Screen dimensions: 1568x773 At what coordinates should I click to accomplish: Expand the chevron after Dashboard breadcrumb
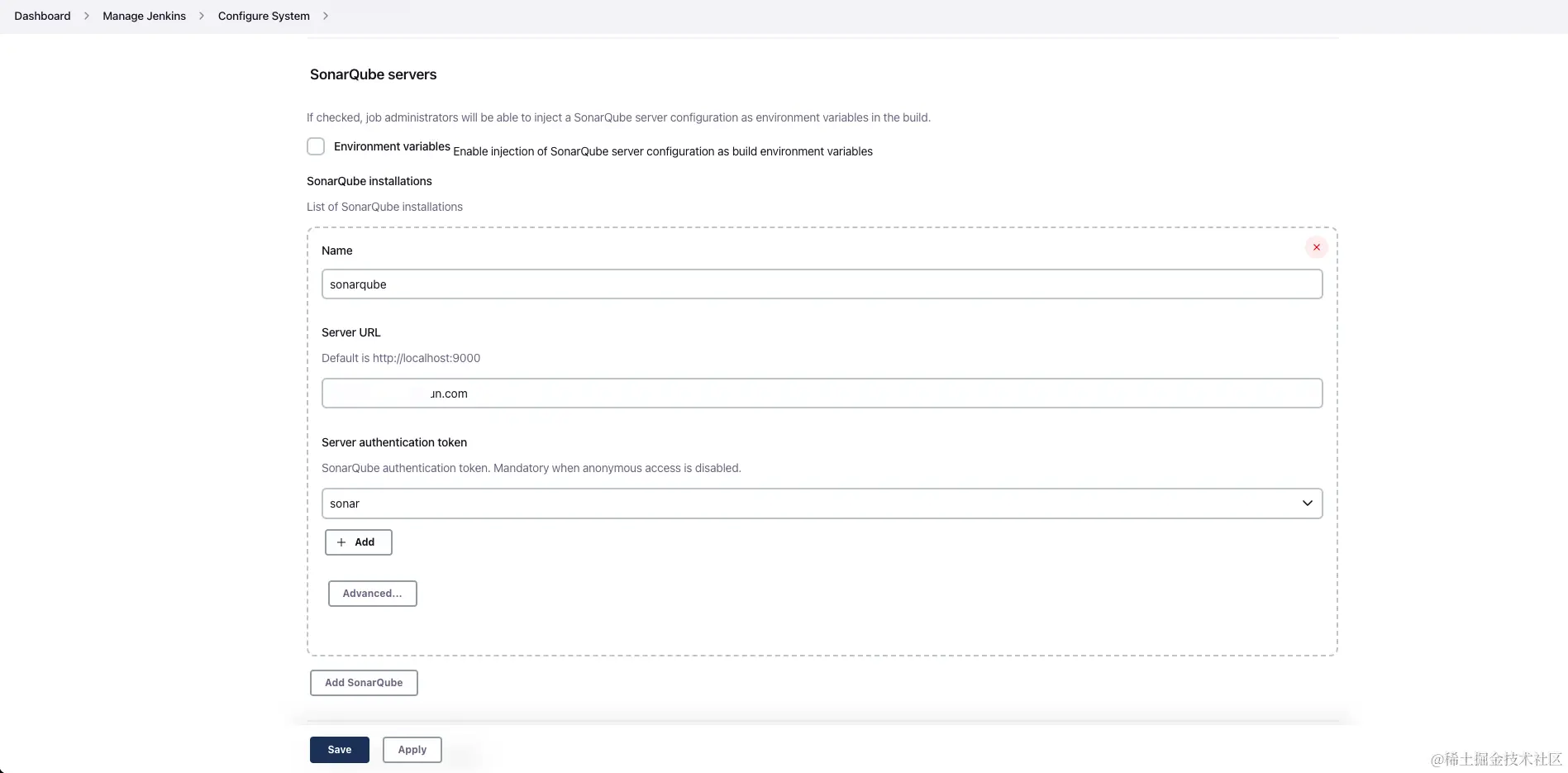tap(86, 16)
